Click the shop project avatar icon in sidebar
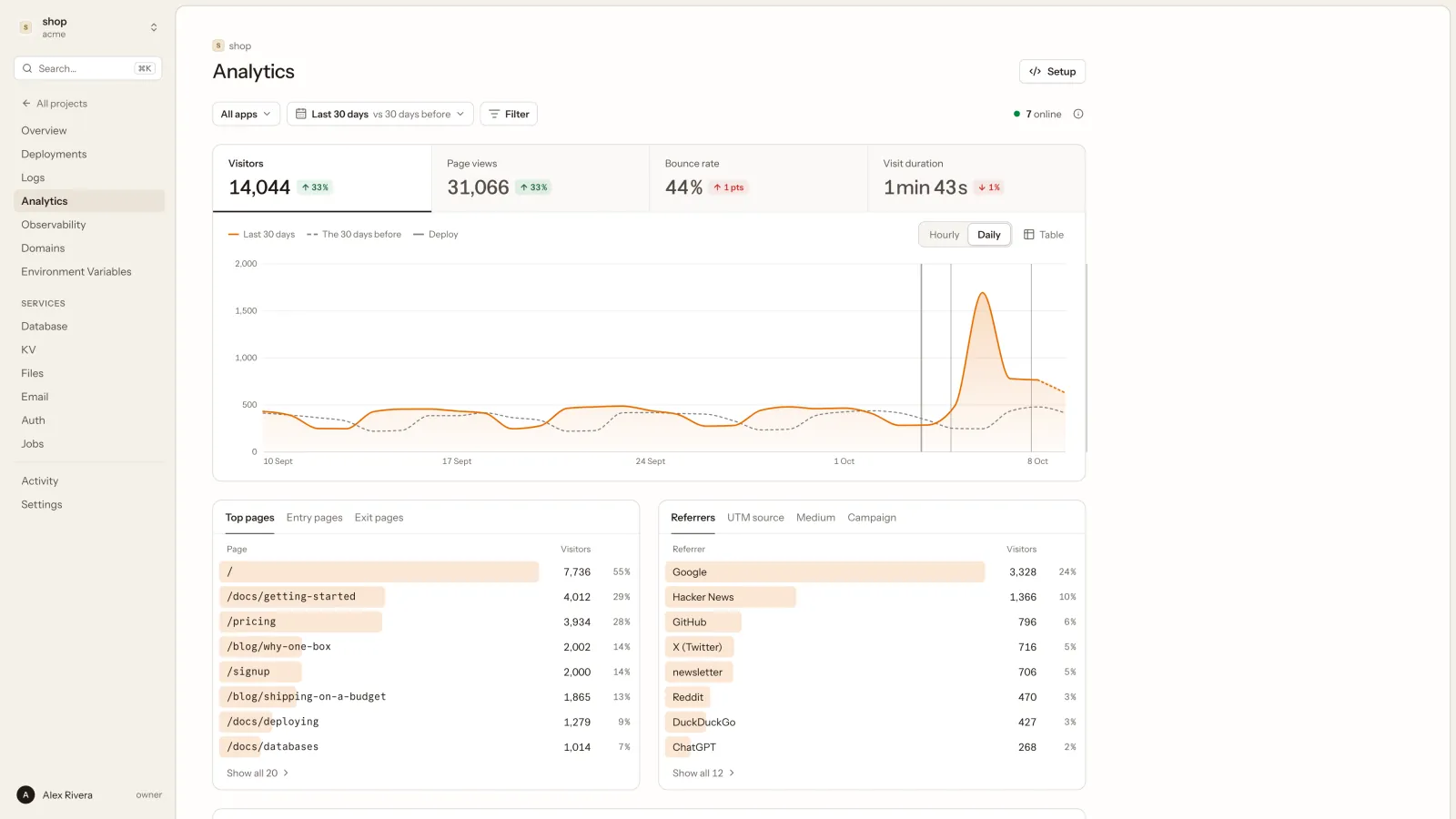The image size is (1456, 819). 25,27
